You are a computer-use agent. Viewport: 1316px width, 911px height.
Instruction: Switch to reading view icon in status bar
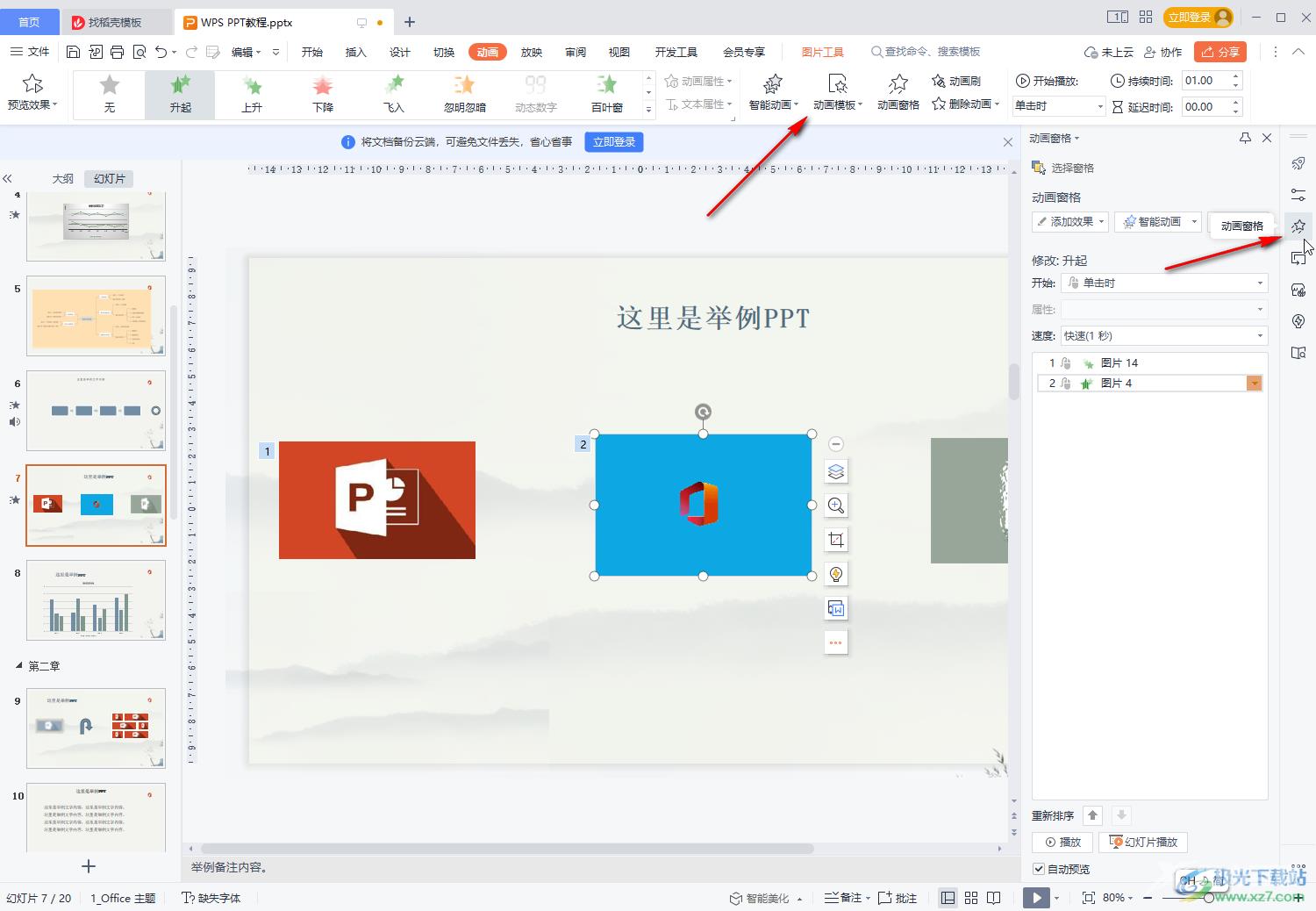(994, 898)
